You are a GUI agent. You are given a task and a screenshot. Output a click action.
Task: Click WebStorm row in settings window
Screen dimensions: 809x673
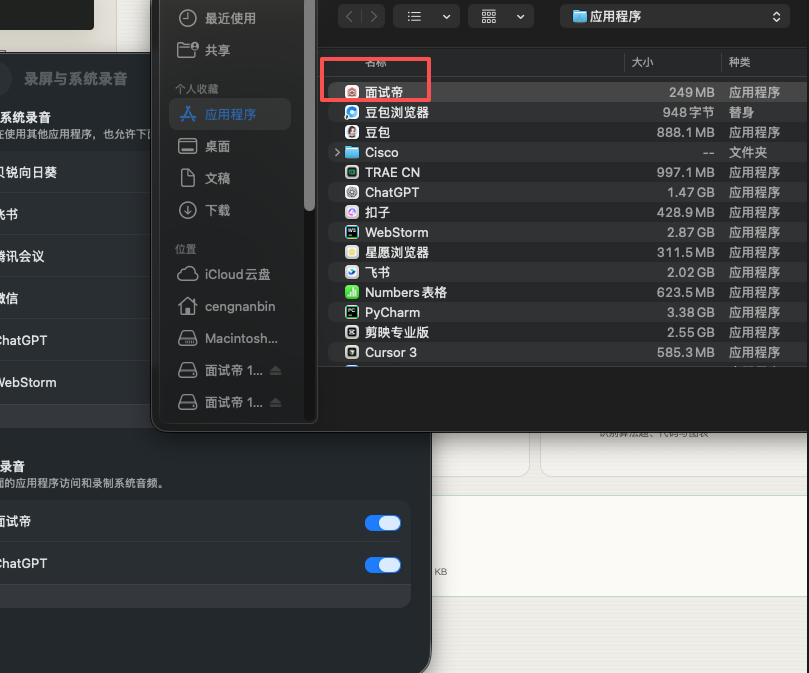point(75,382)
